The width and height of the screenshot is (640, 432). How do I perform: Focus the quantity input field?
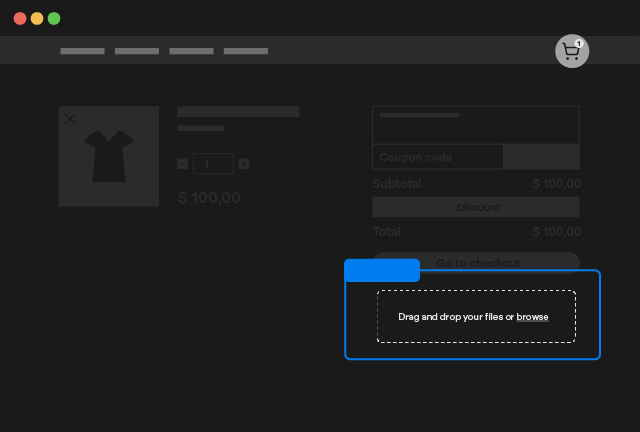tap(212, 164)
